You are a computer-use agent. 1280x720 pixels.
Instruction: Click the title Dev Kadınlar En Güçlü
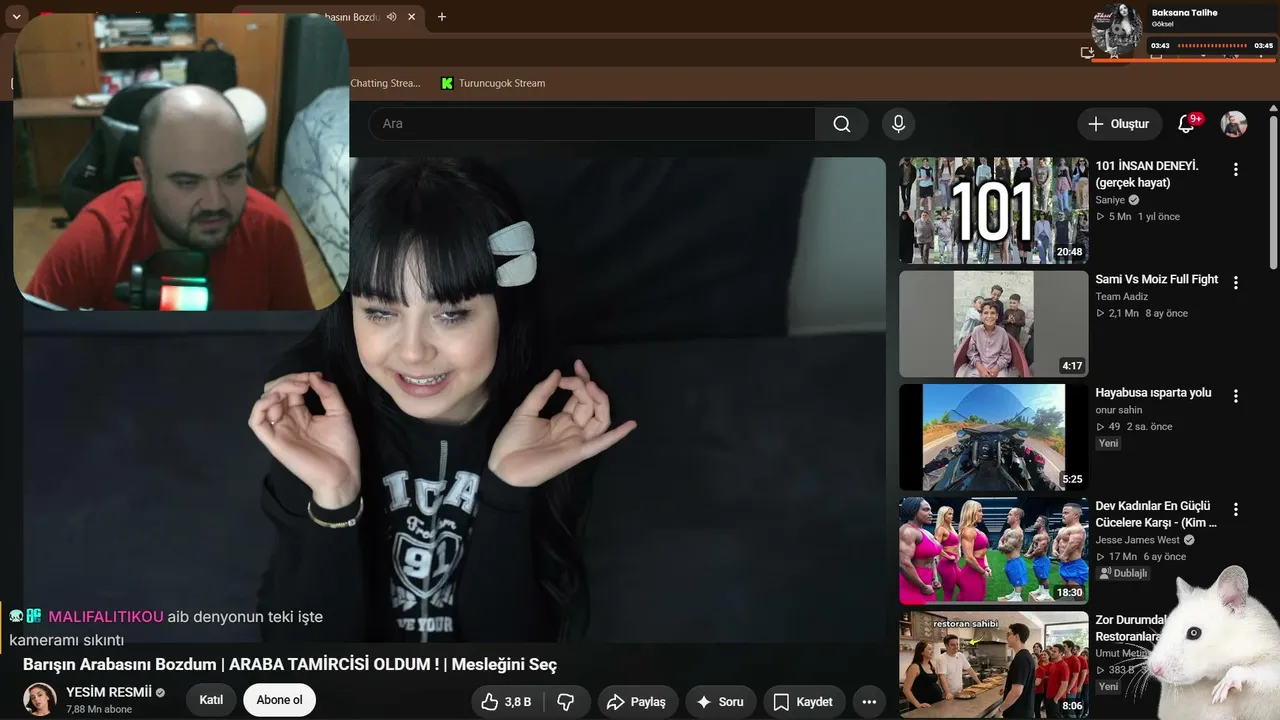tap(1156, 514)
